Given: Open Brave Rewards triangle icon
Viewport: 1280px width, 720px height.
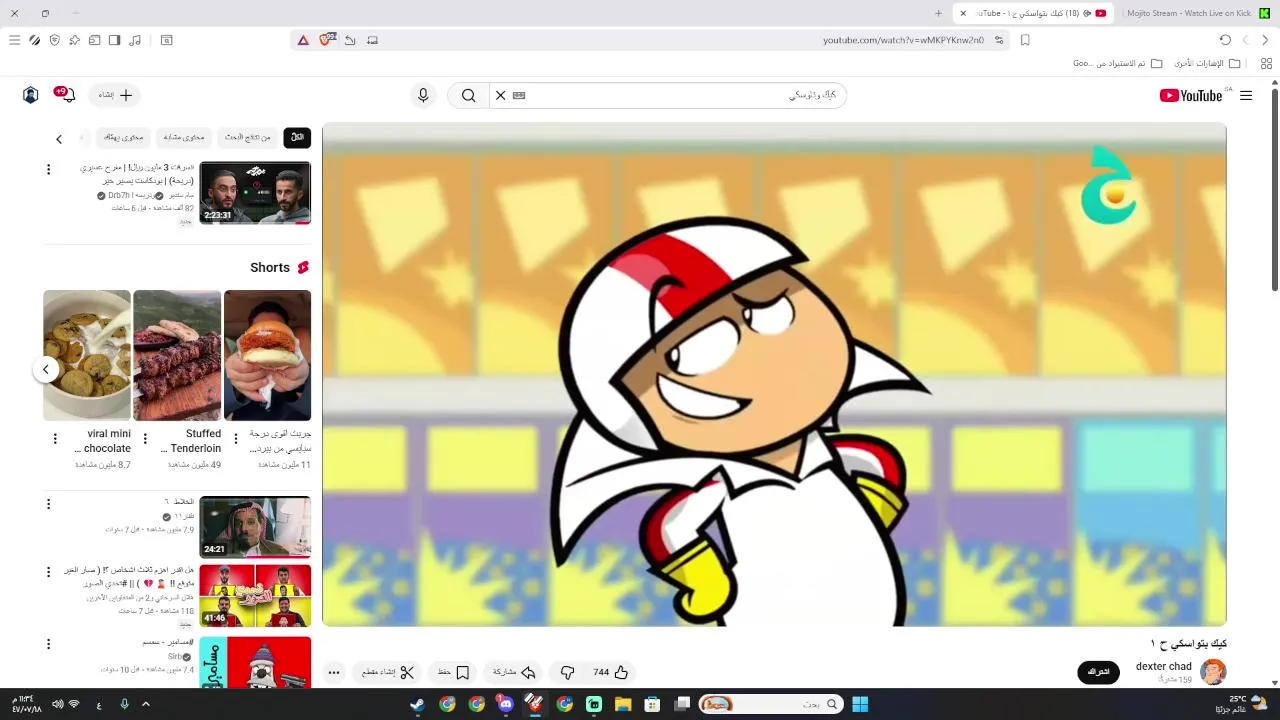Looking at the screenshot, I should tap(303, 40).
